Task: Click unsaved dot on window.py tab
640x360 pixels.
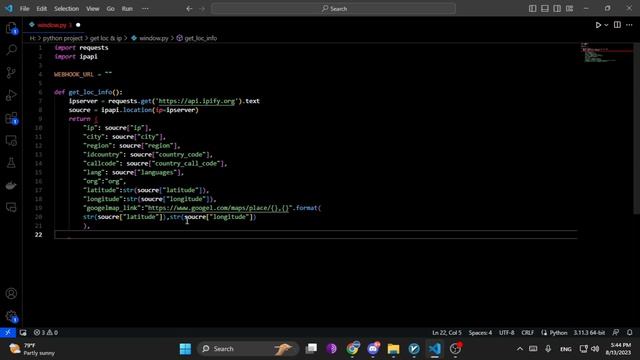Action: [x=78, y=25]
